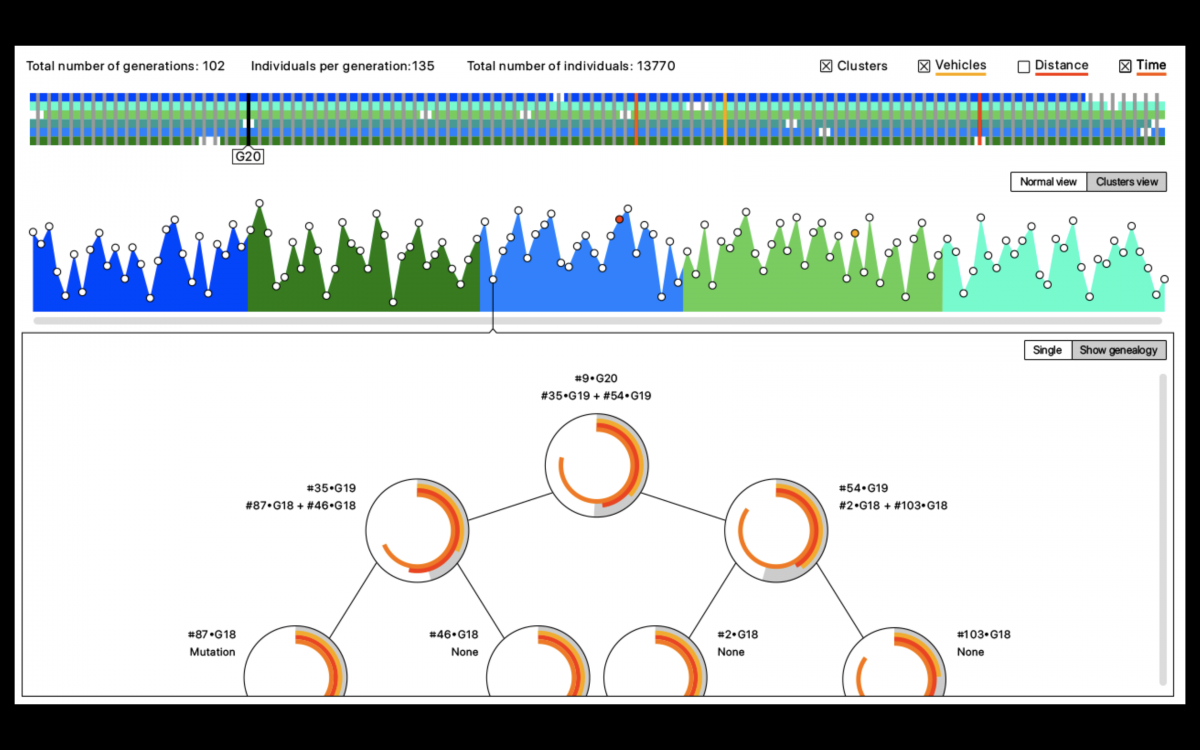1200x750 pixels.
Task: Click the Show genealogy button
Action: (1118, 350)
